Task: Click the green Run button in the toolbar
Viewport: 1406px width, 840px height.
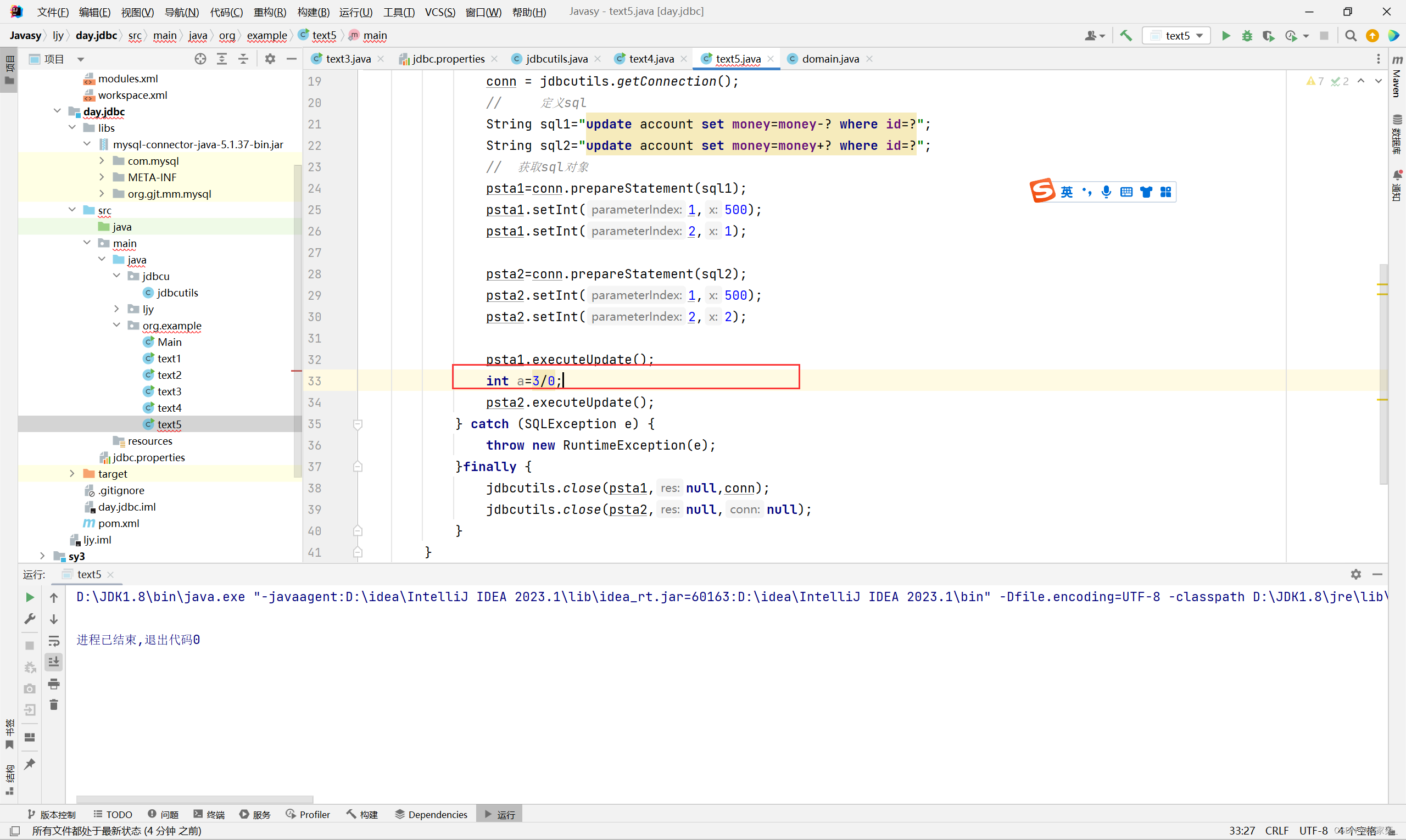Action: (x=1225, y=36)
